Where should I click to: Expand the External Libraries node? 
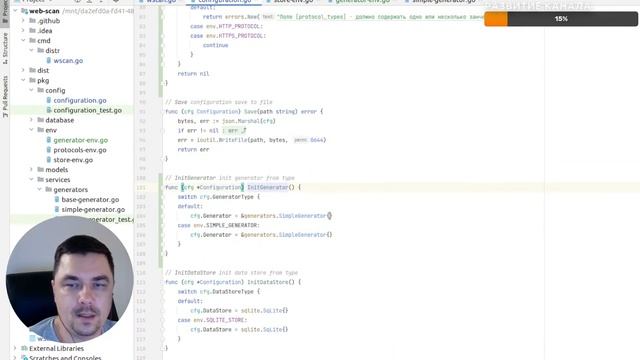tap(16, 348)
